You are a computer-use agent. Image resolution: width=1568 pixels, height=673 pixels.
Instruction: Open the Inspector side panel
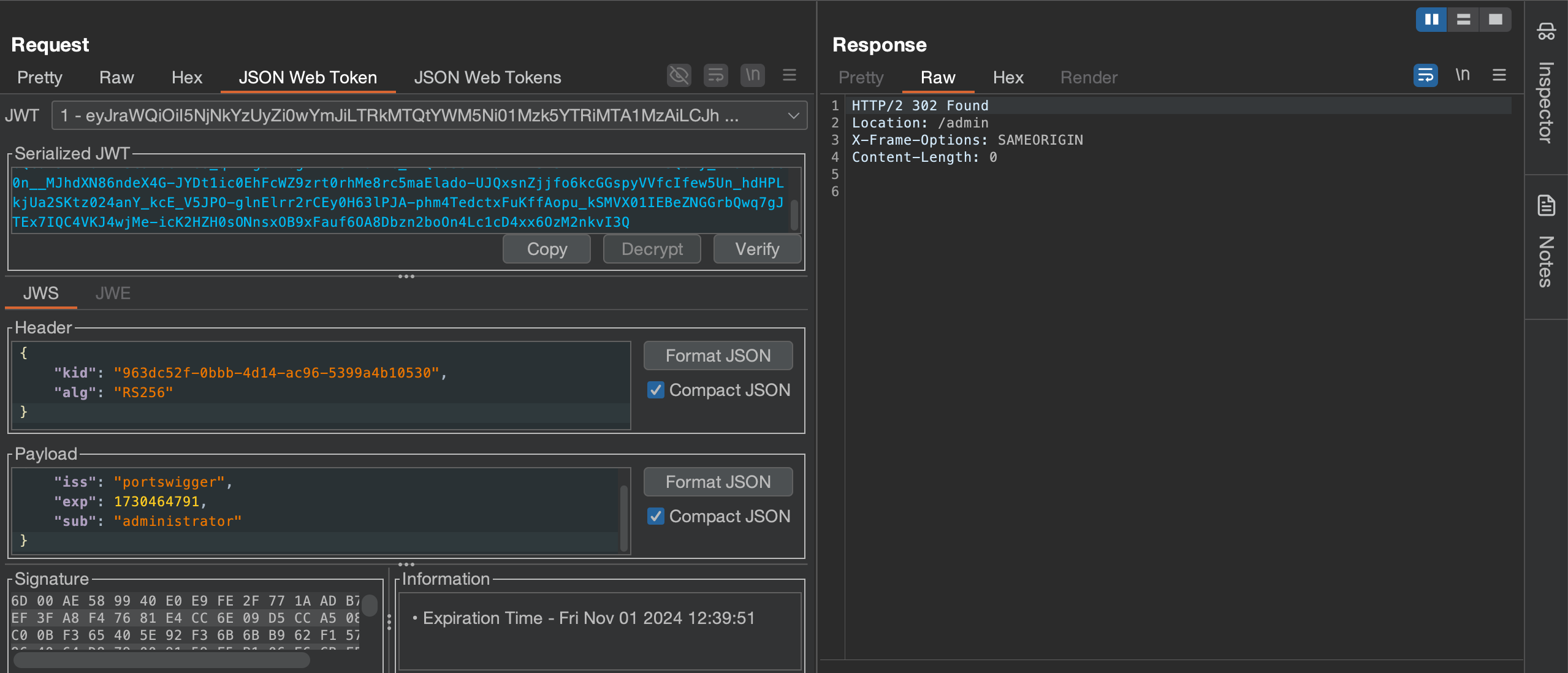(x=1545, y=86)
